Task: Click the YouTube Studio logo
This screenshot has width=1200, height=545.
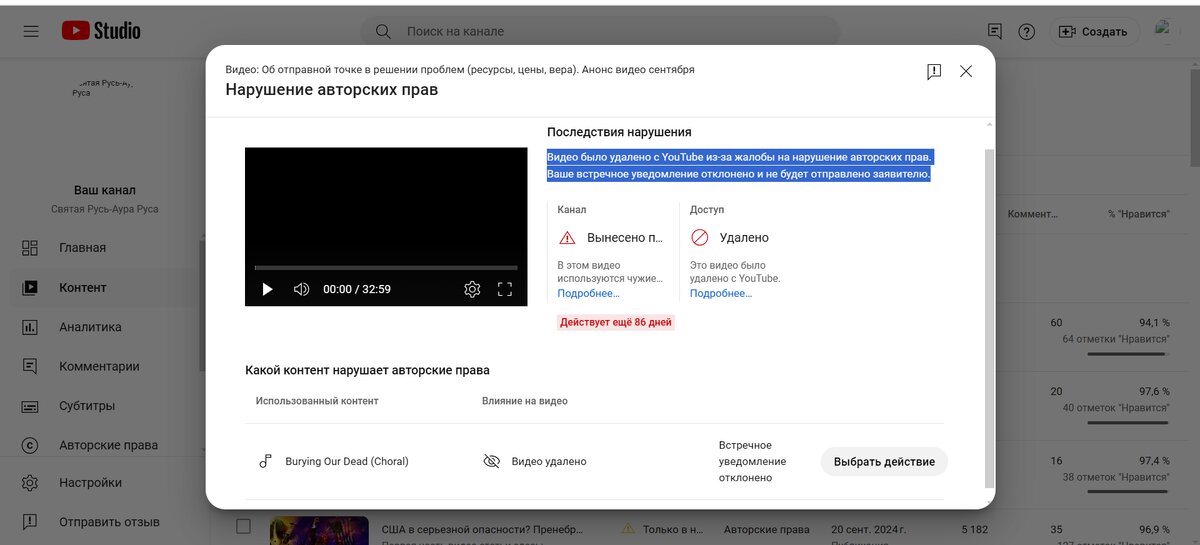Action: 101,31
